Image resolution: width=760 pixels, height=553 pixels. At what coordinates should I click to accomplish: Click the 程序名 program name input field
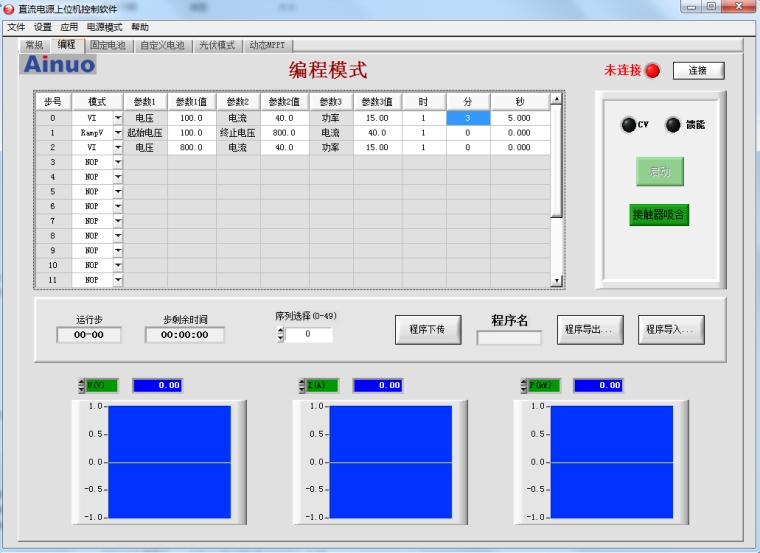click(509, 338)
